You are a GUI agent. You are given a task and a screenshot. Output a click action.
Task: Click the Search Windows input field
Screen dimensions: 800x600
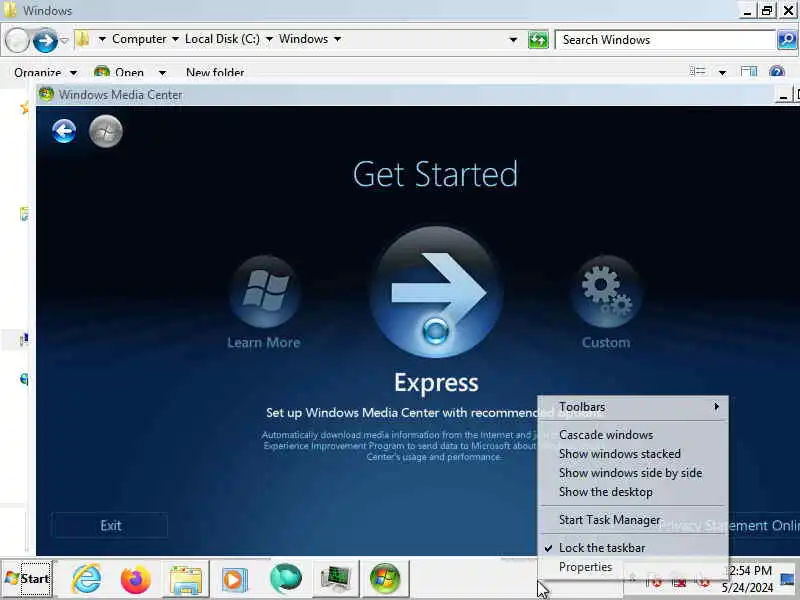[665, 40]
